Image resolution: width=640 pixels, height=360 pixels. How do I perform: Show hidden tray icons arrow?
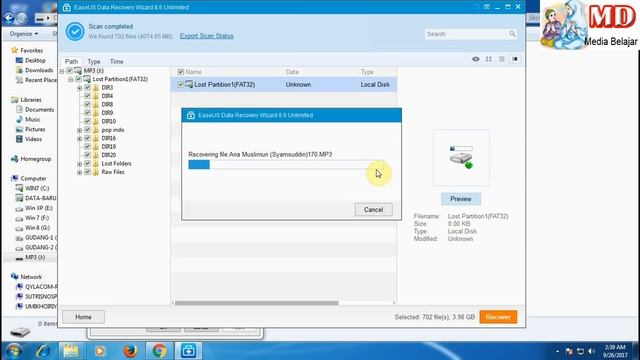(557, 351)
